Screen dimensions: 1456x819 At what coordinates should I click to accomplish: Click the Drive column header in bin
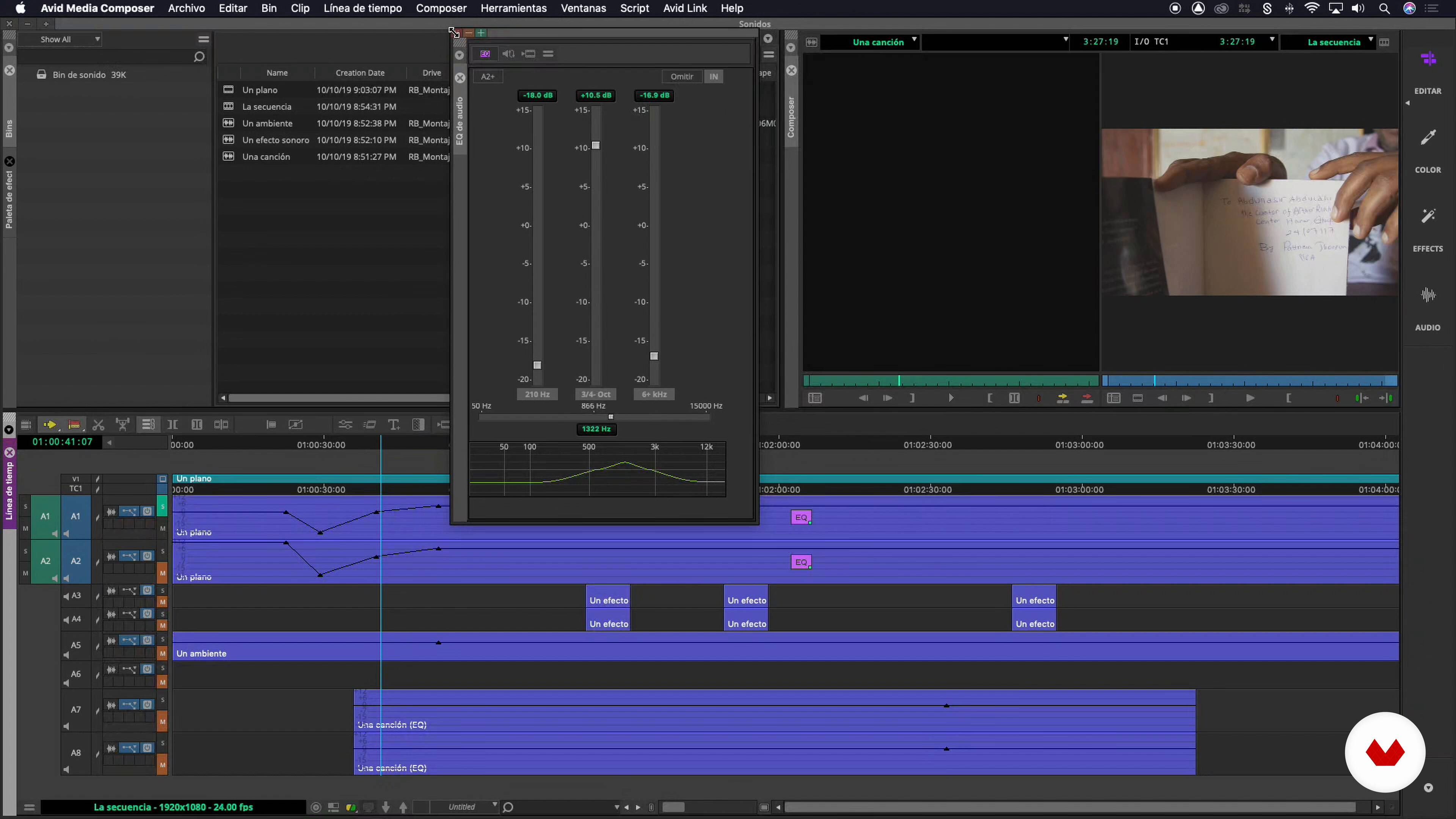[x=431, y=73]
